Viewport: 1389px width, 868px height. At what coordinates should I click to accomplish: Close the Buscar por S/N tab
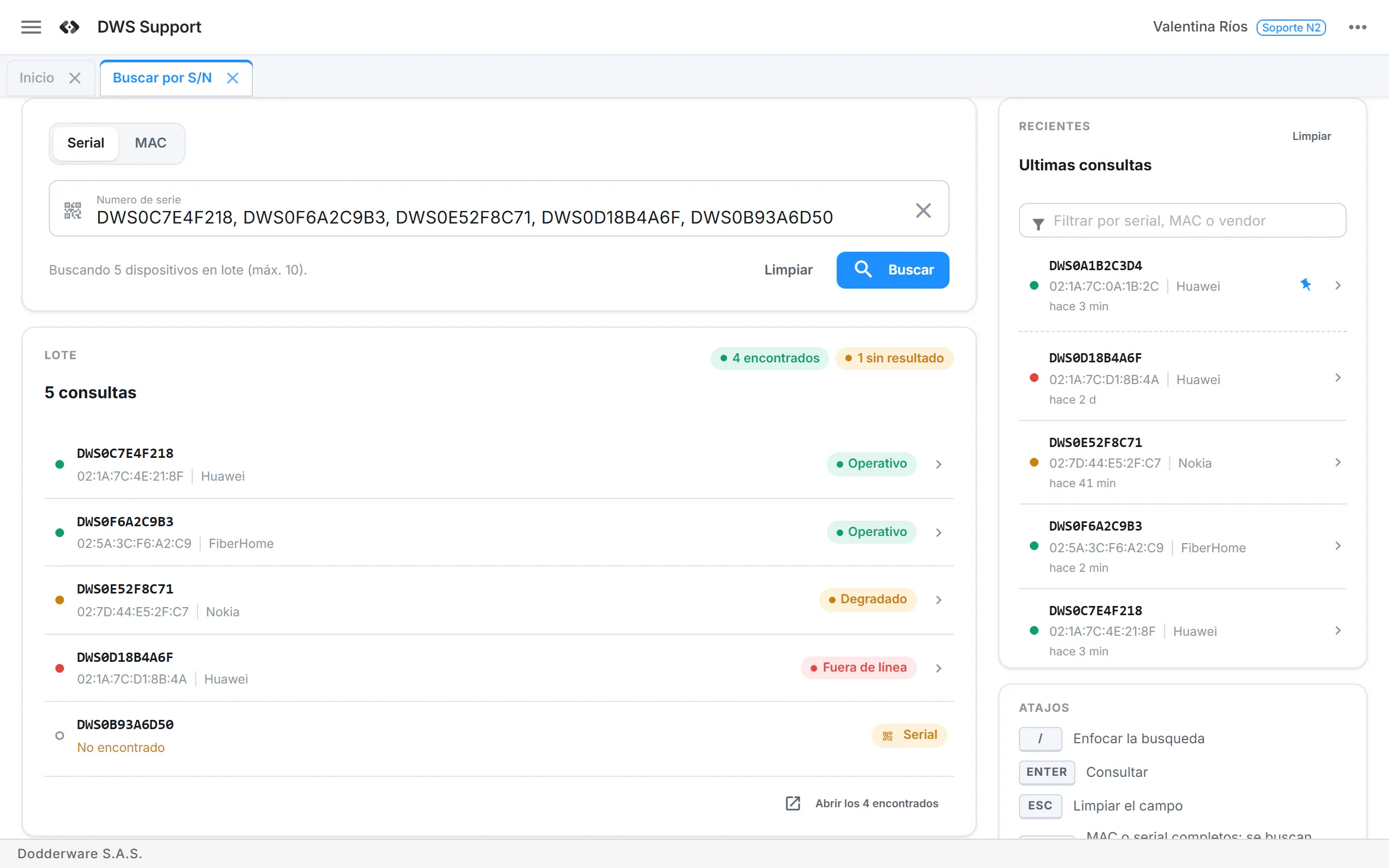coord(232,78)
